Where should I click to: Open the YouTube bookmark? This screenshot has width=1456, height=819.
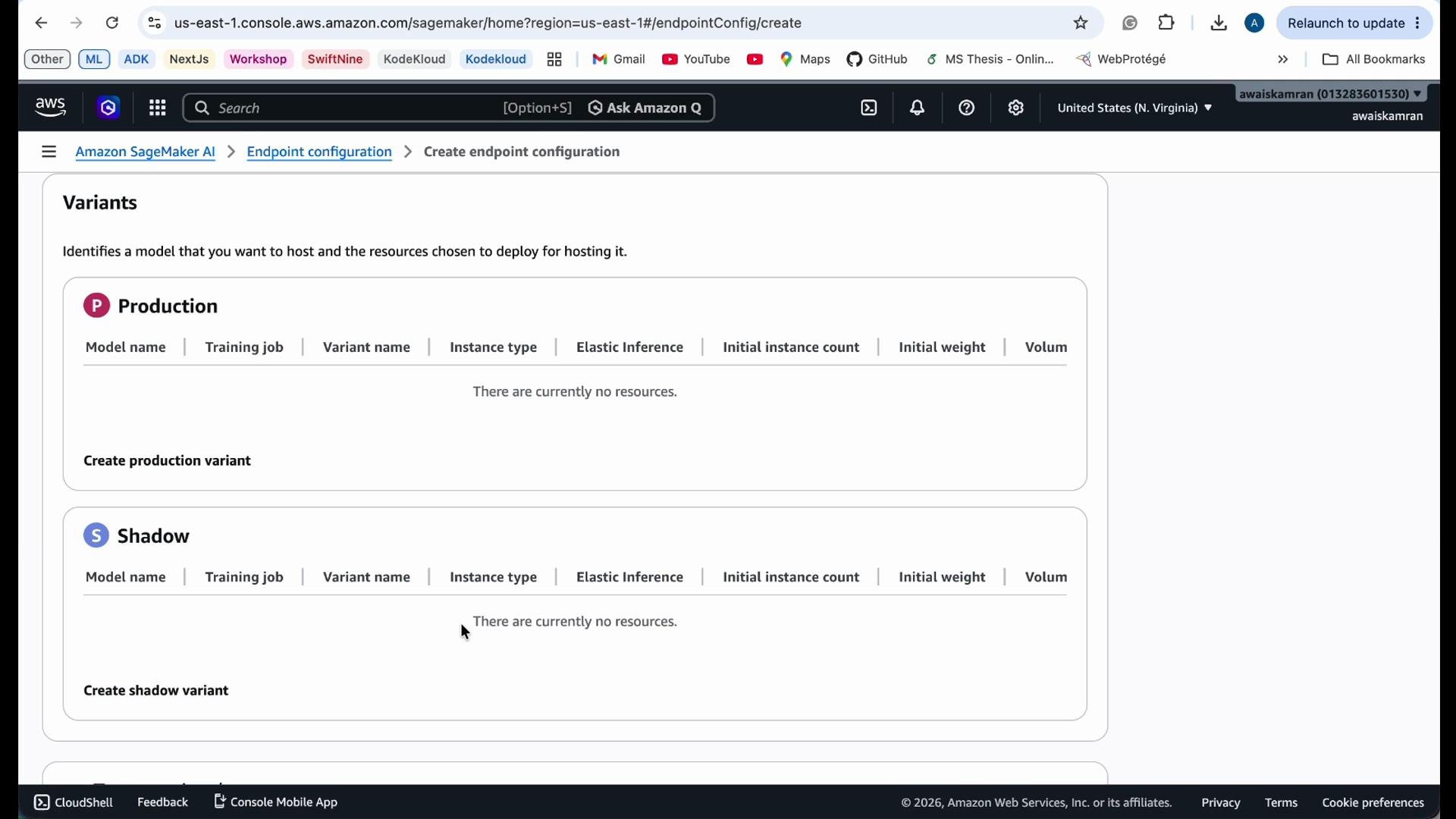pos(696,59)
